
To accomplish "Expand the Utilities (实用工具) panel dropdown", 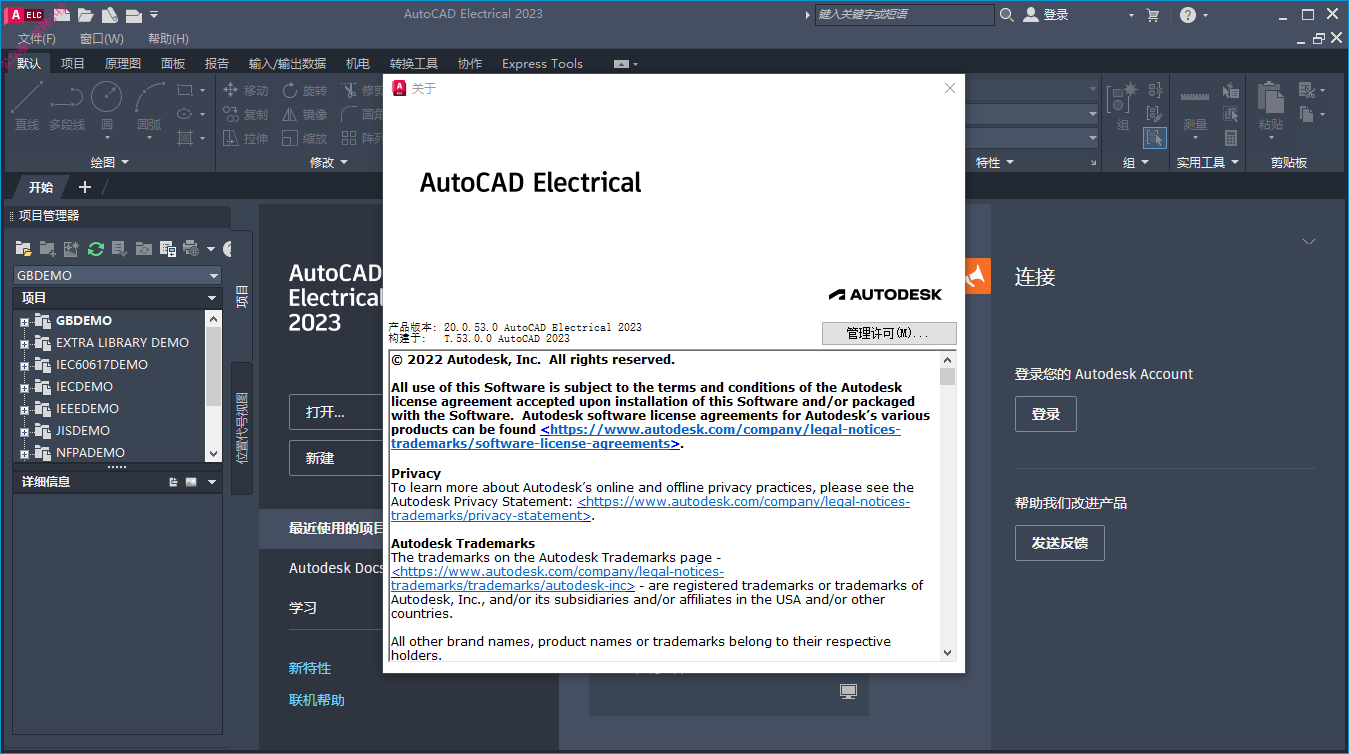I will tap(1208, 162).
